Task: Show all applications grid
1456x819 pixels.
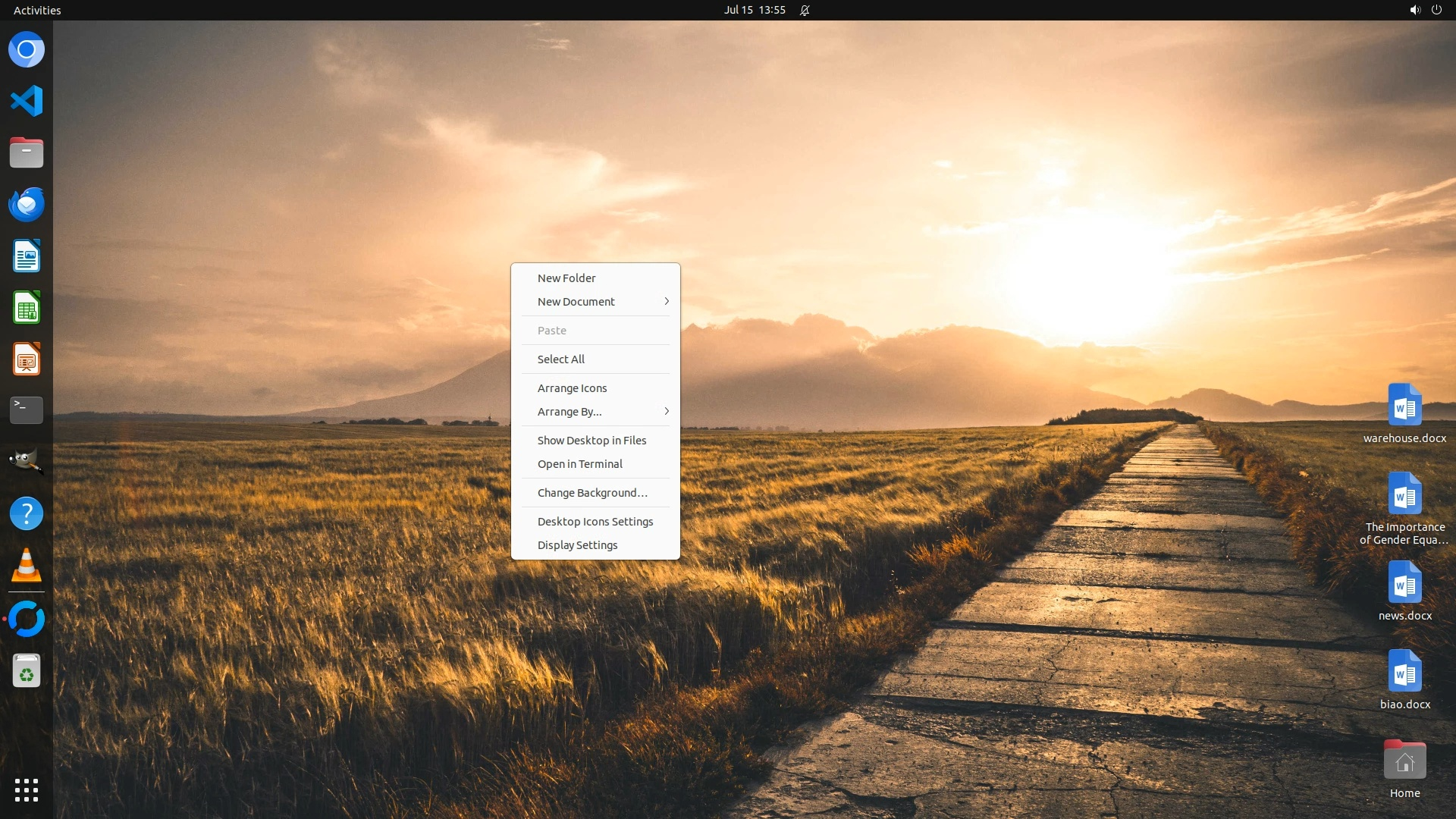Action: 27,790
